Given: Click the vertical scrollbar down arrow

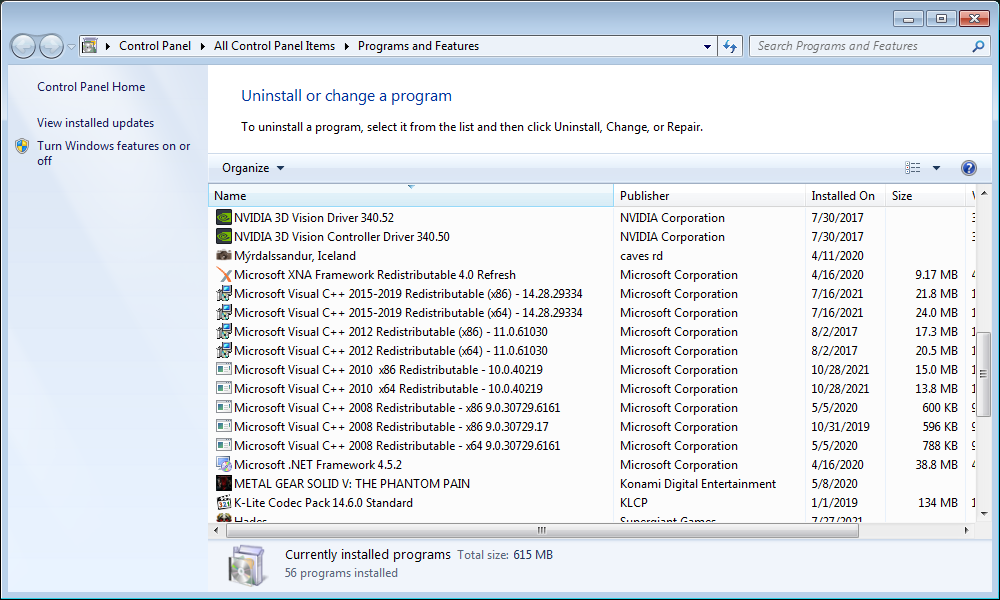Looking at the screenshot, I should tap(983, 513).
